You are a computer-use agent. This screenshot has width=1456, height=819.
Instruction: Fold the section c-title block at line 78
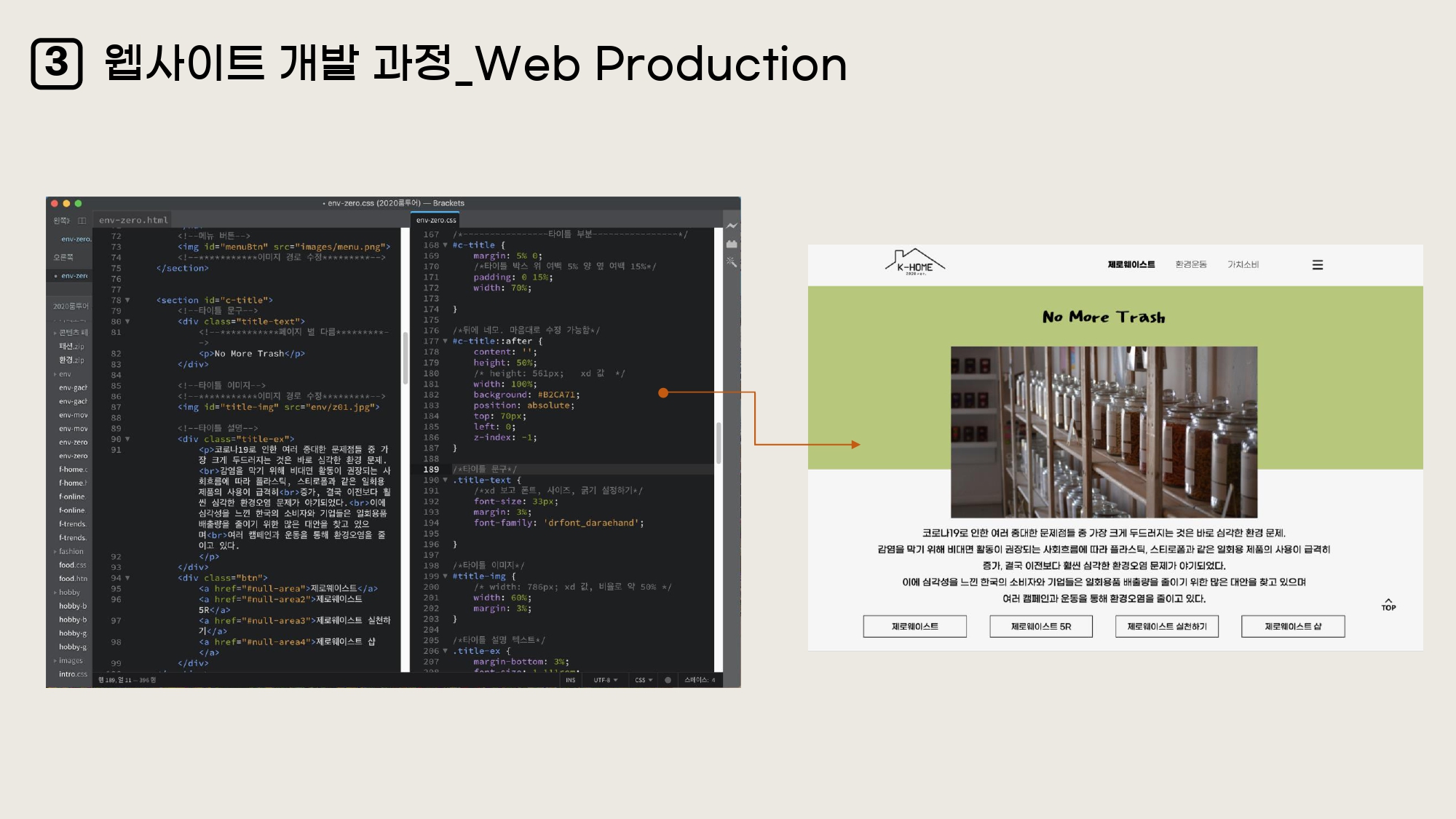(x=127, y=300)
